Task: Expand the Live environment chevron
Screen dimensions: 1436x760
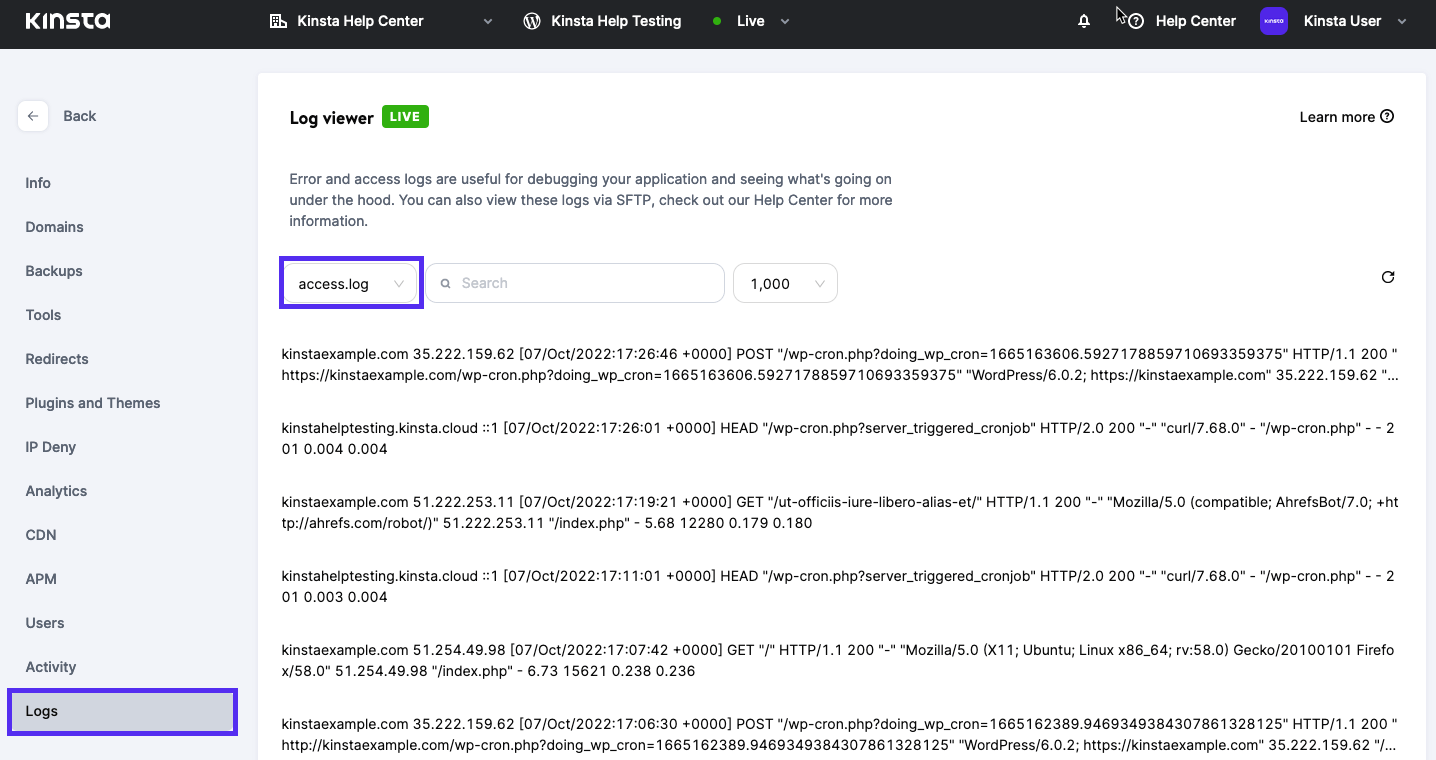Action: tap(783, 20)
